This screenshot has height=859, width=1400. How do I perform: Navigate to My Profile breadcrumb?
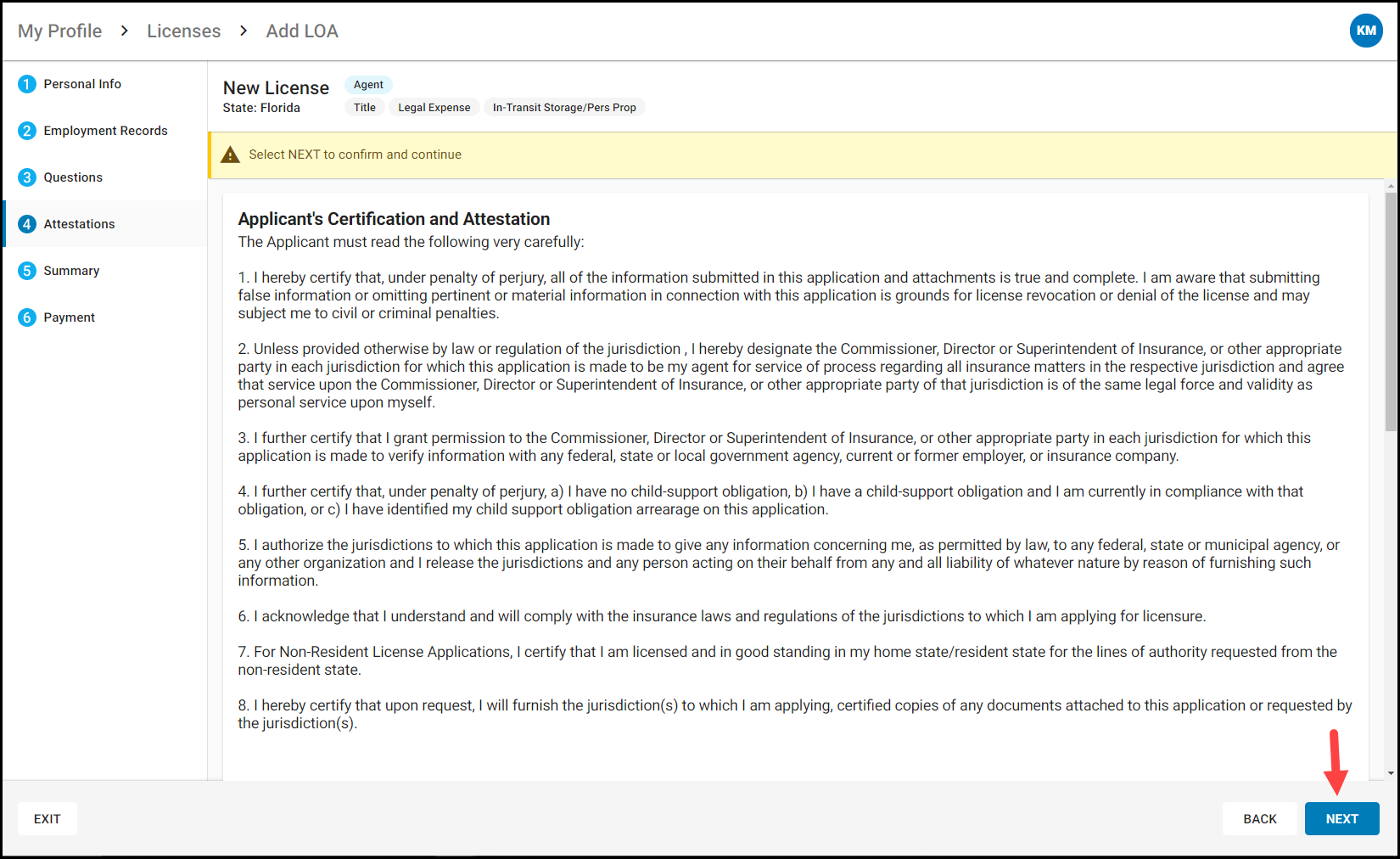[59, 30]
